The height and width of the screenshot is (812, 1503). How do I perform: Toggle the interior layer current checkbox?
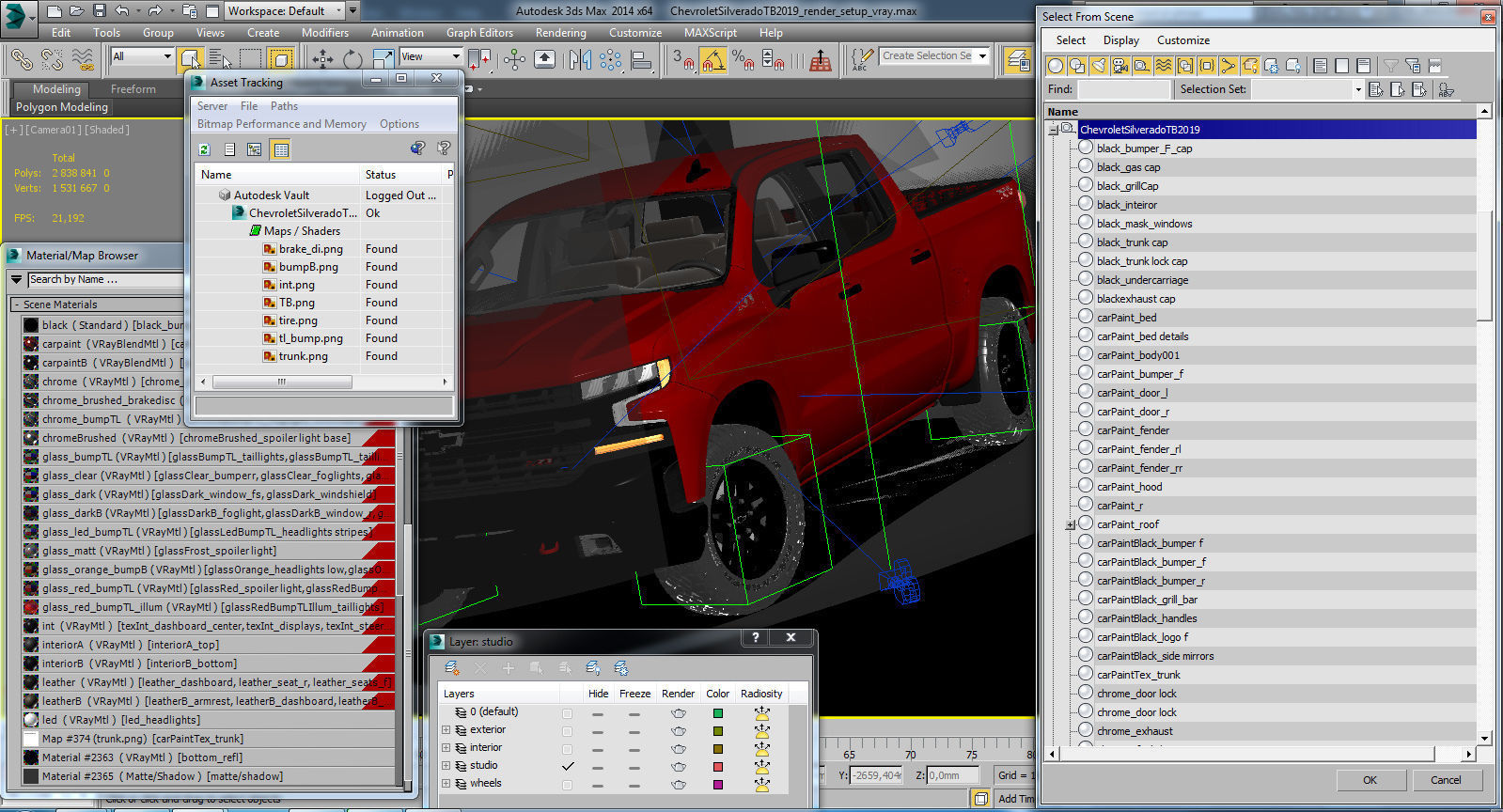pos(567,749)
